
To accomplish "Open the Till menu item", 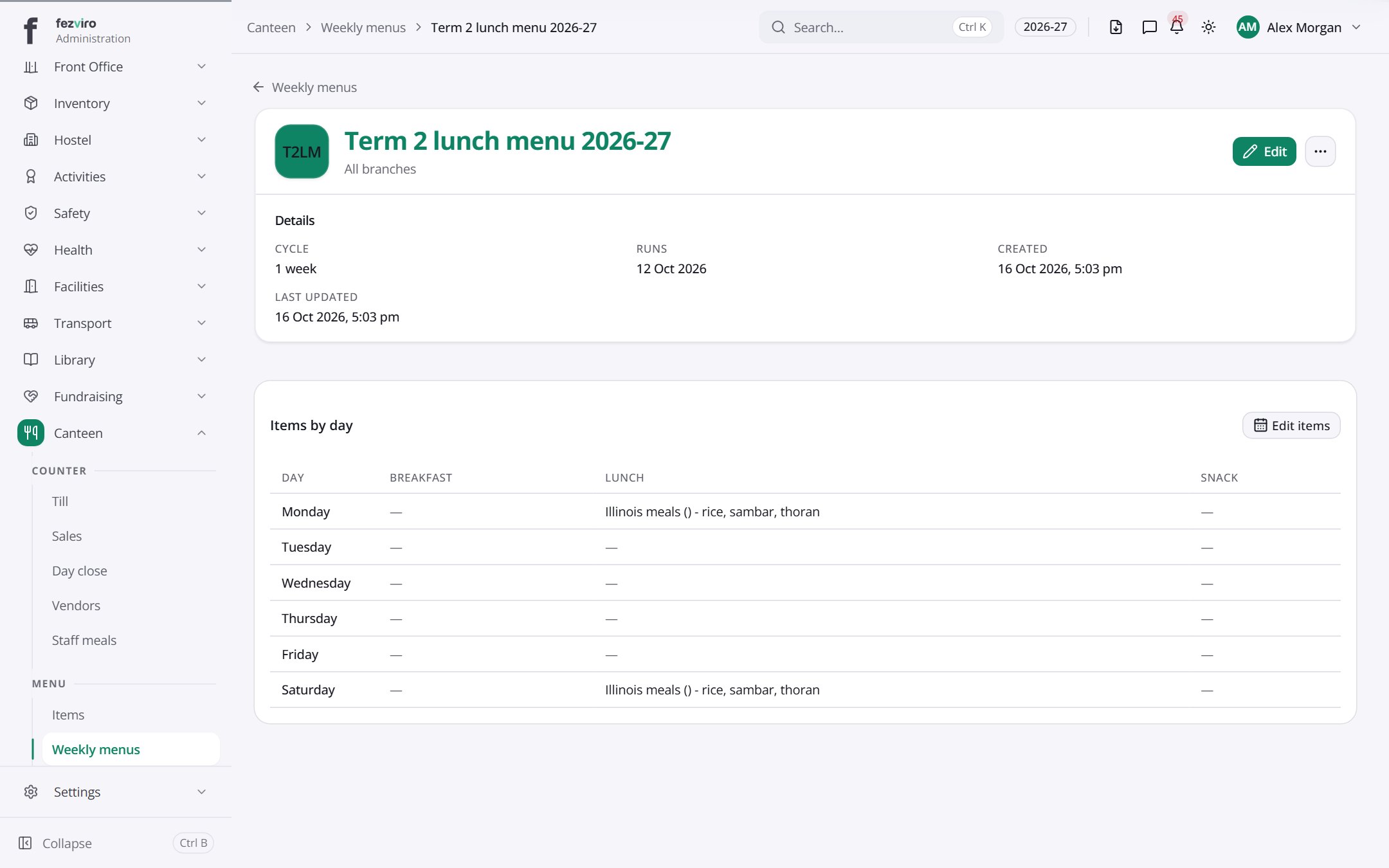I will (x=60, y=502).
